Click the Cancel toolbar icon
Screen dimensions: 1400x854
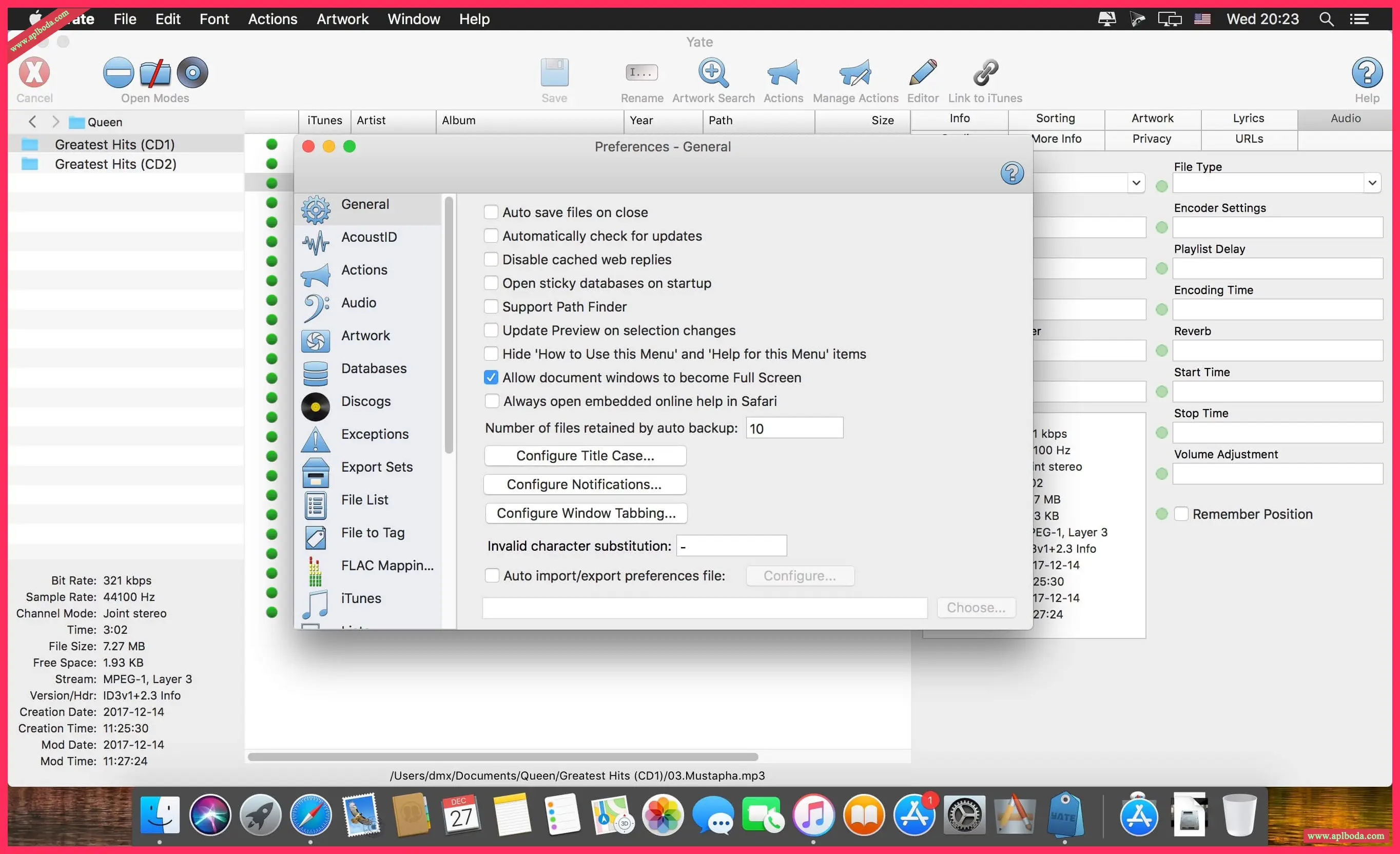[34, 73]
